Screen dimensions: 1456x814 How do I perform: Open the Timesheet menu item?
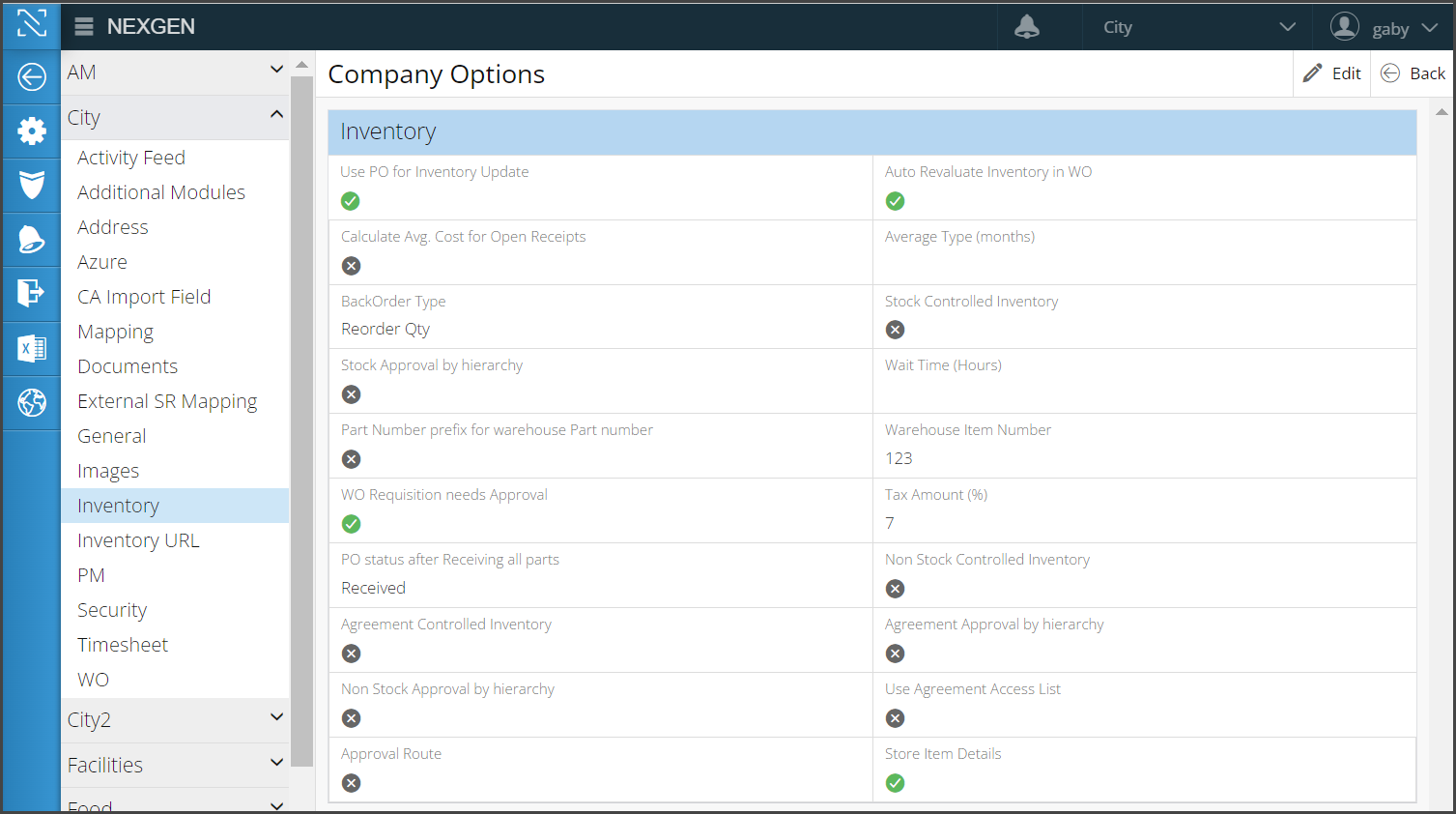tap(123, 645)
